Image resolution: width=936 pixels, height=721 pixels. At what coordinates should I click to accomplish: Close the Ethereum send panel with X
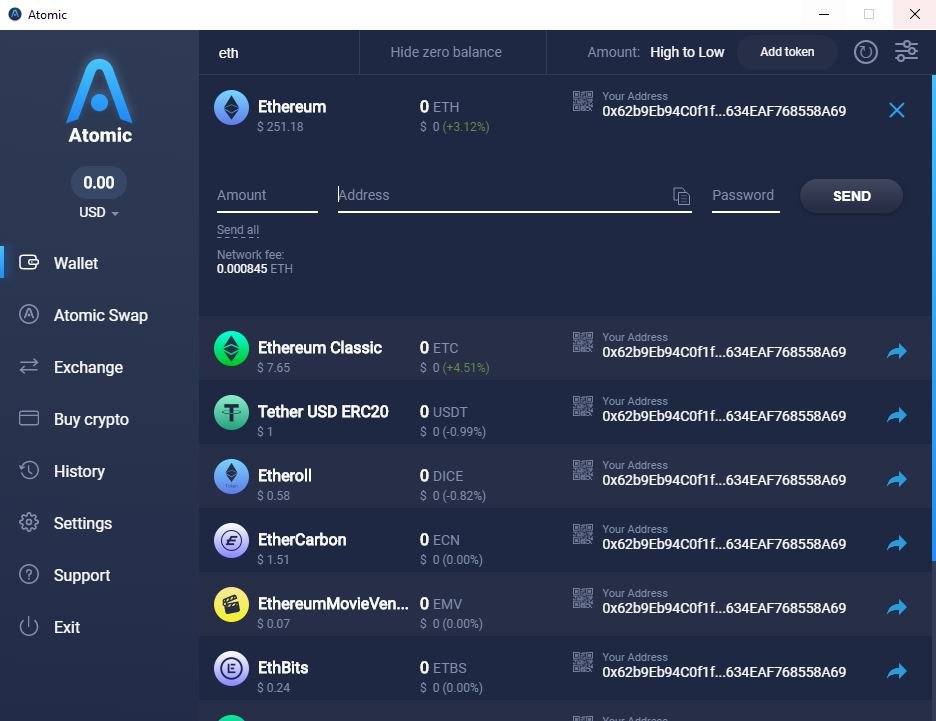[896, 110]
